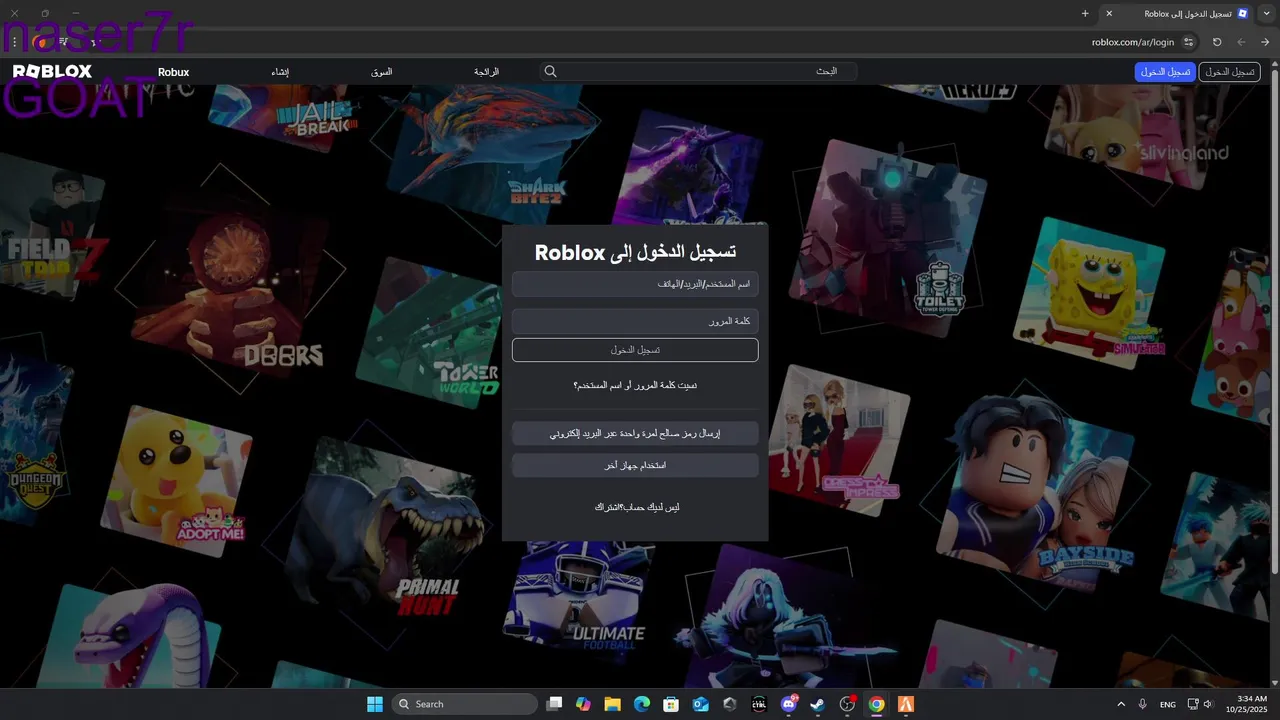Switch to Google Chrome on the taskbar
Viewport: 1280px width, 720px height.
[x=877, y=704]
